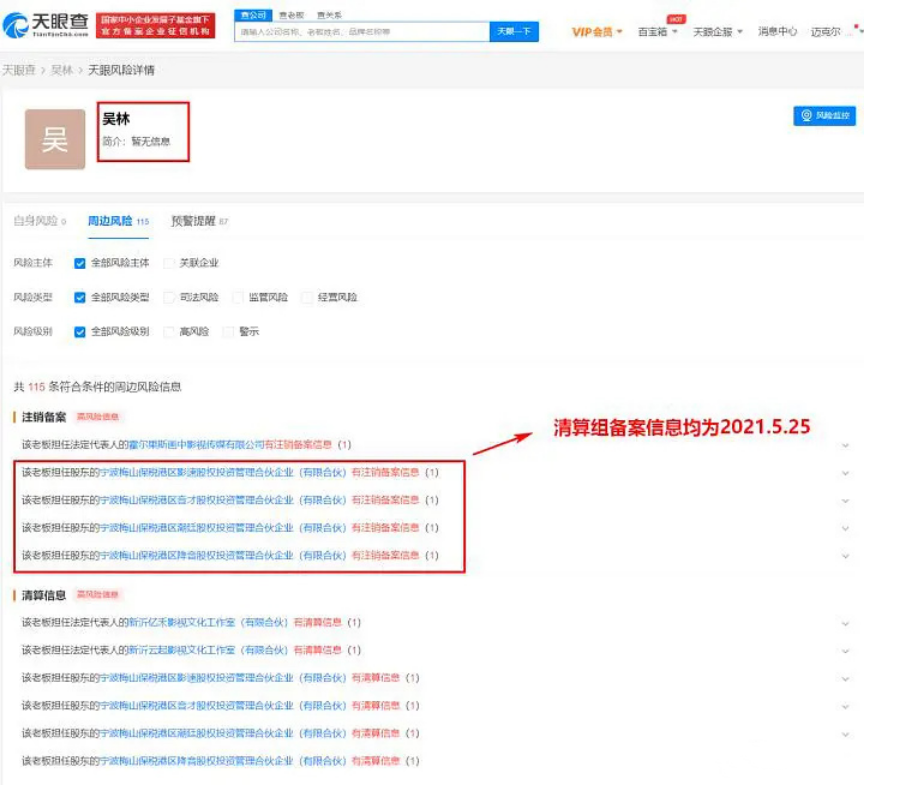
Task: Open 新沂亿禾影视文化工作室 company link
Action: point(208,623)
